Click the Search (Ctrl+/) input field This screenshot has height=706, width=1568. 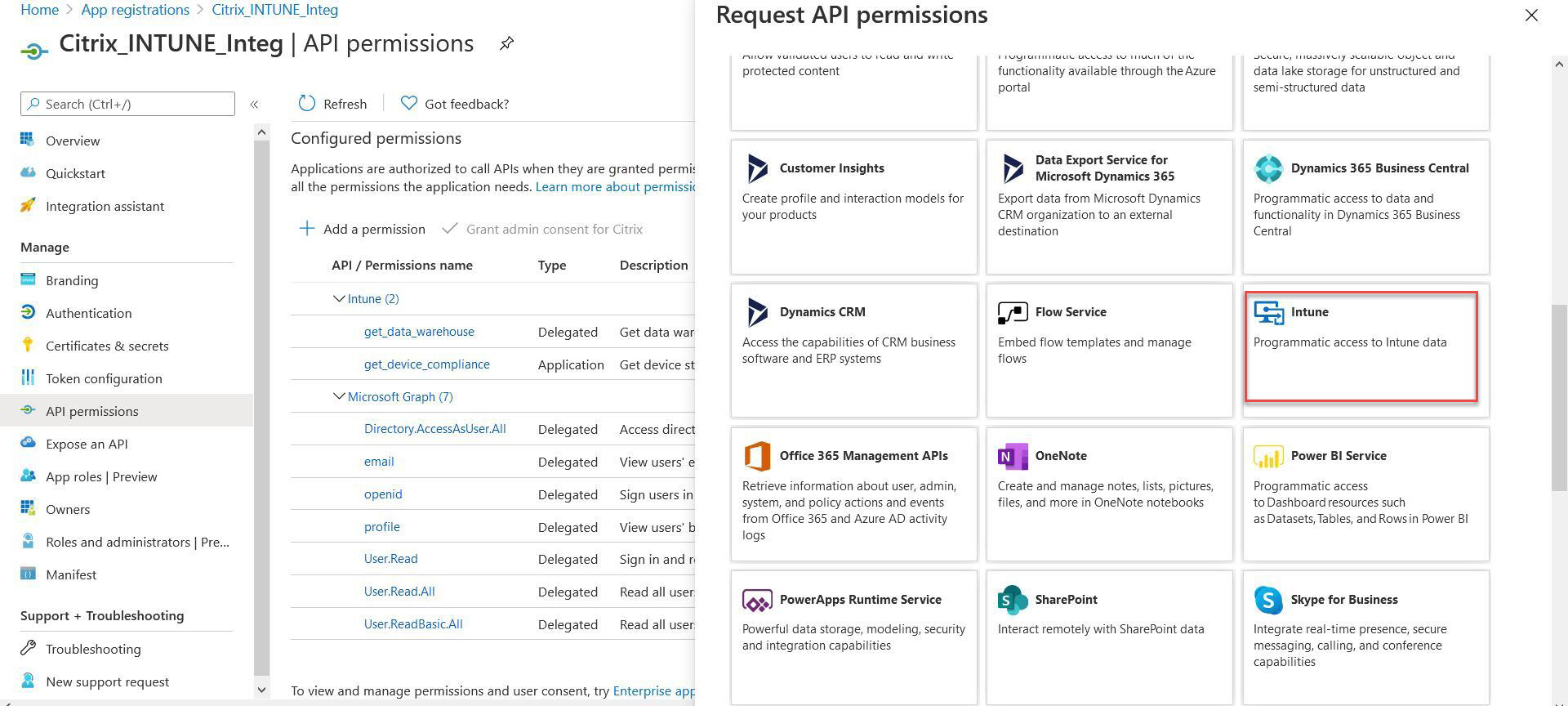pos(127,104)
